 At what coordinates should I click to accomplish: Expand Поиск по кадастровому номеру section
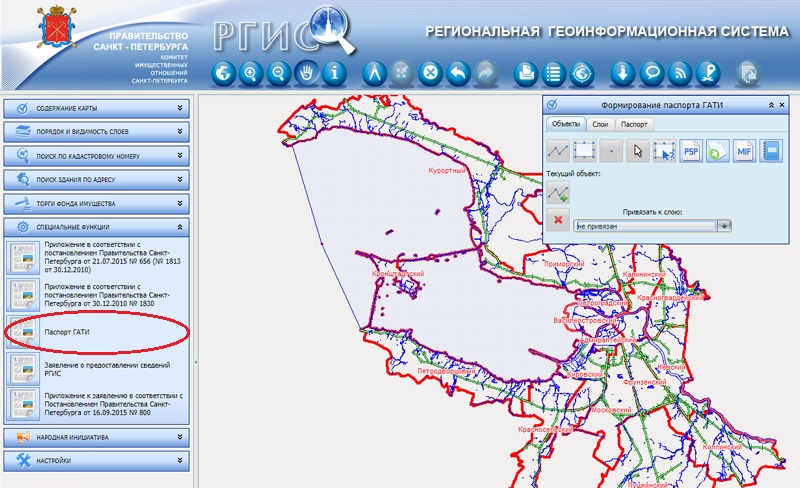coord(96,156)
